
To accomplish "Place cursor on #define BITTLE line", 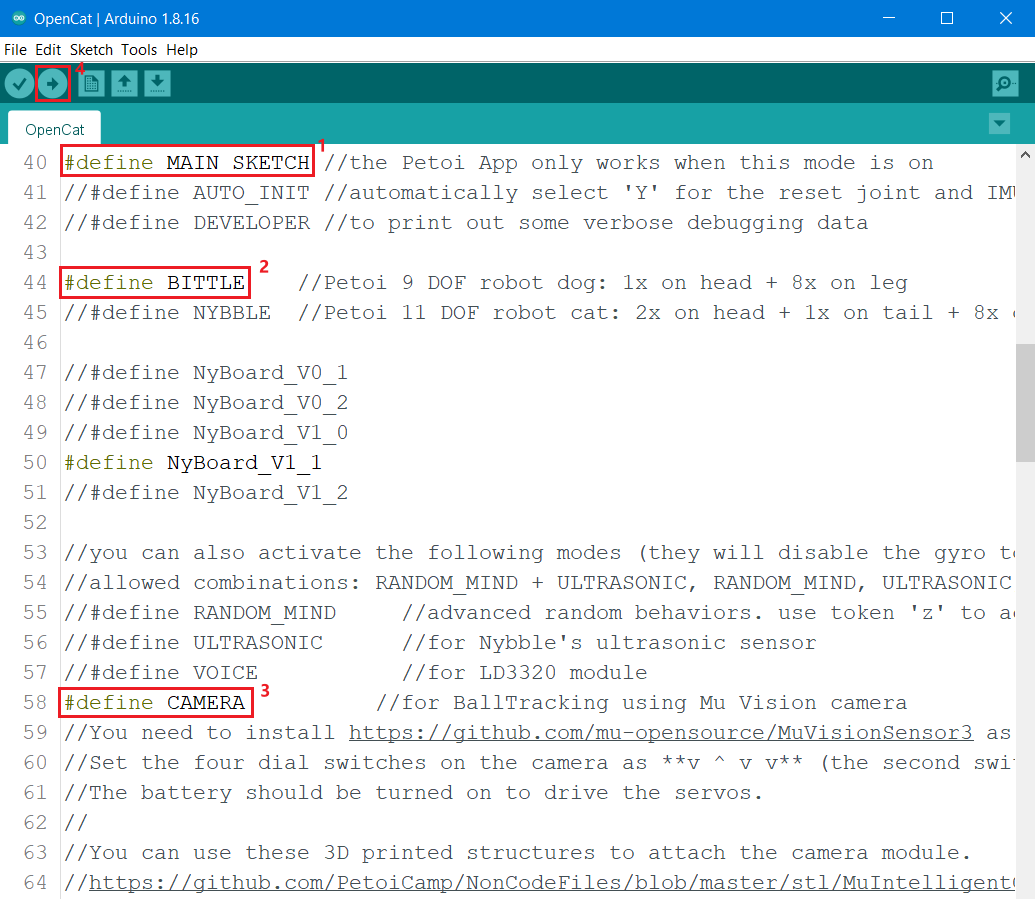I will click(205, 283).
